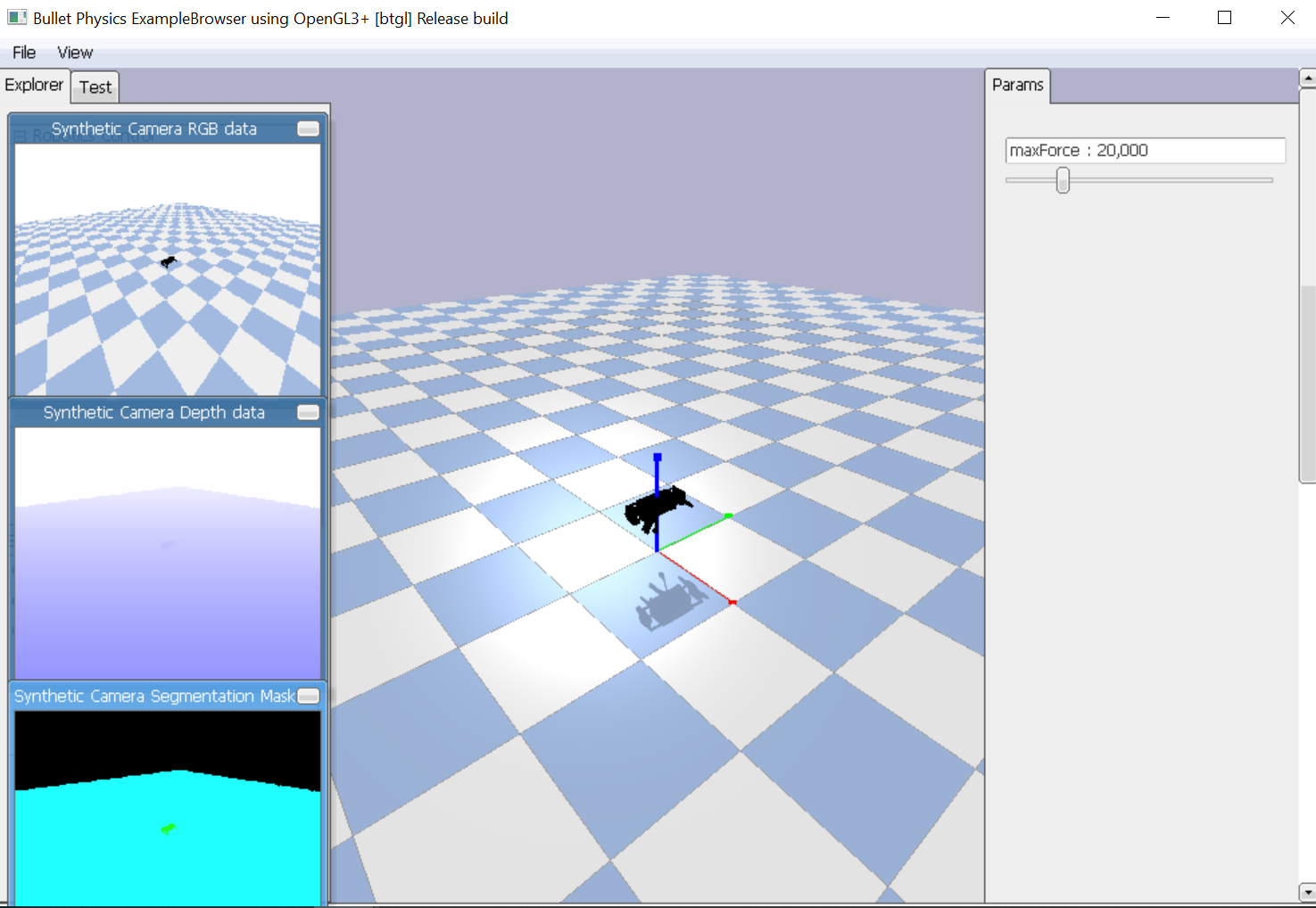Screen dimensions: 1316x908
Task: Click the scrollbar down arrow on the right
Action: pyautogui.click(x=1305, y=893)
